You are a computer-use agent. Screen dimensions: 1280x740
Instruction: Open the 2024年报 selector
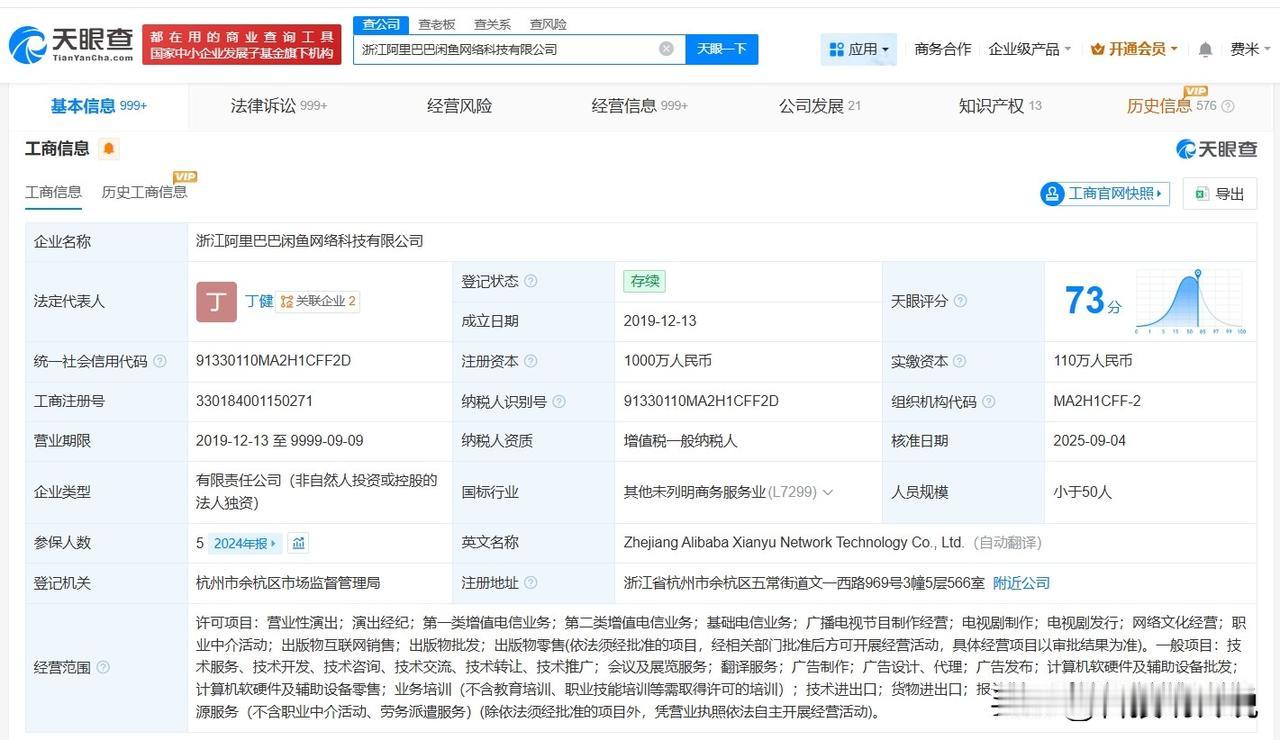click(245, 543)
